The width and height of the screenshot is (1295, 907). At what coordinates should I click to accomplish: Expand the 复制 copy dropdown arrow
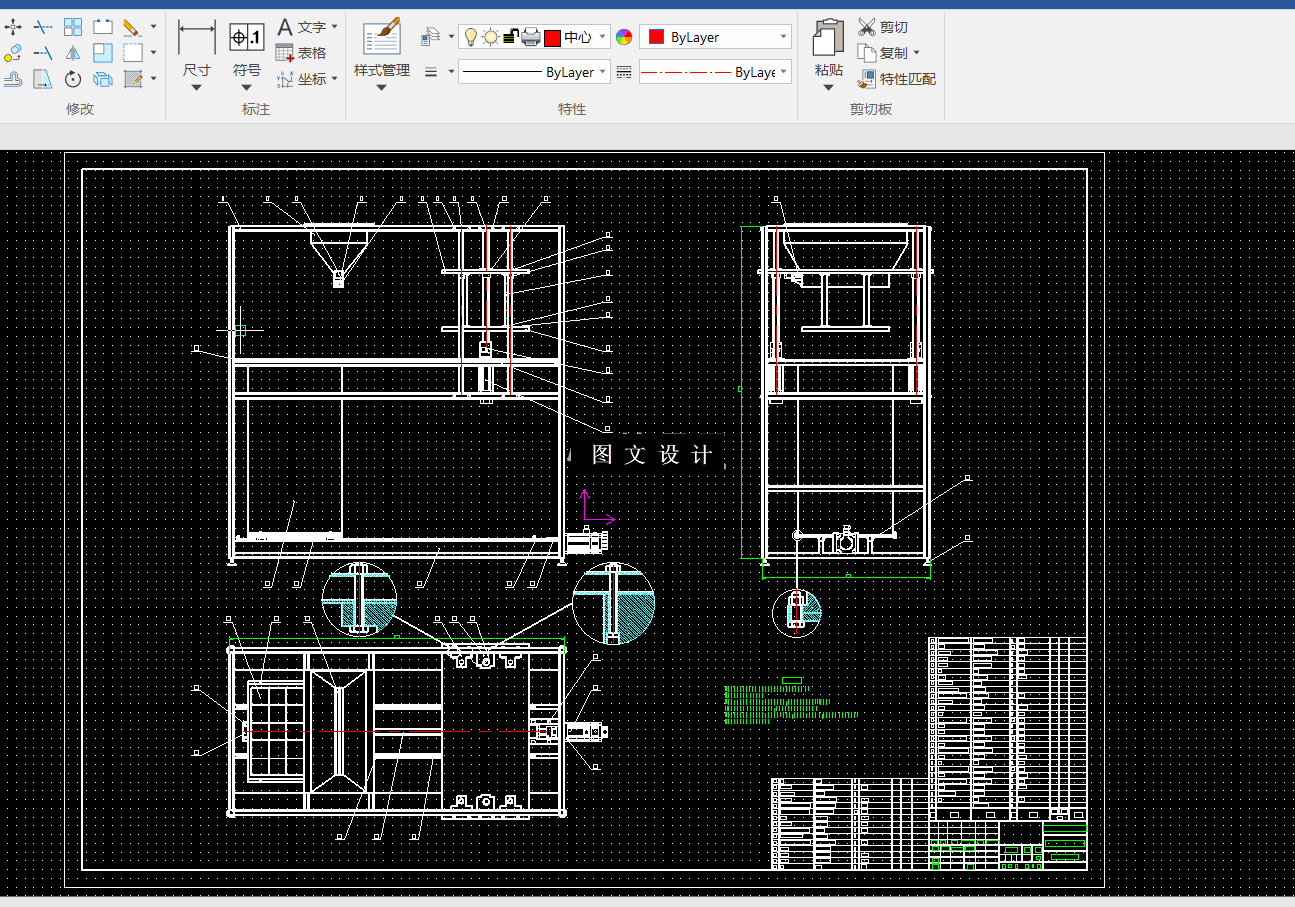tap(916, 53)
